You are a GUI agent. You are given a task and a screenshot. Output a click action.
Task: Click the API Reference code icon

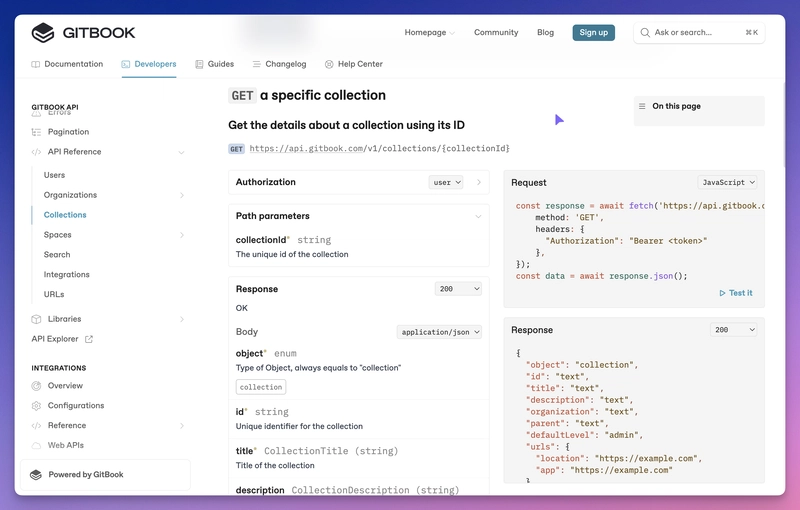[36, 152]
